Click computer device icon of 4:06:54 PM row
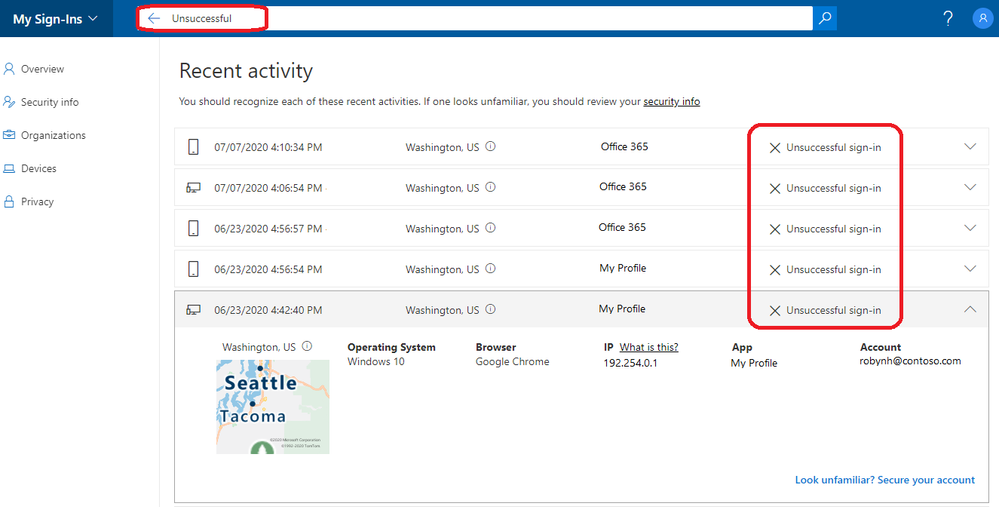This screenshot has height=507, width=999. 193,188
